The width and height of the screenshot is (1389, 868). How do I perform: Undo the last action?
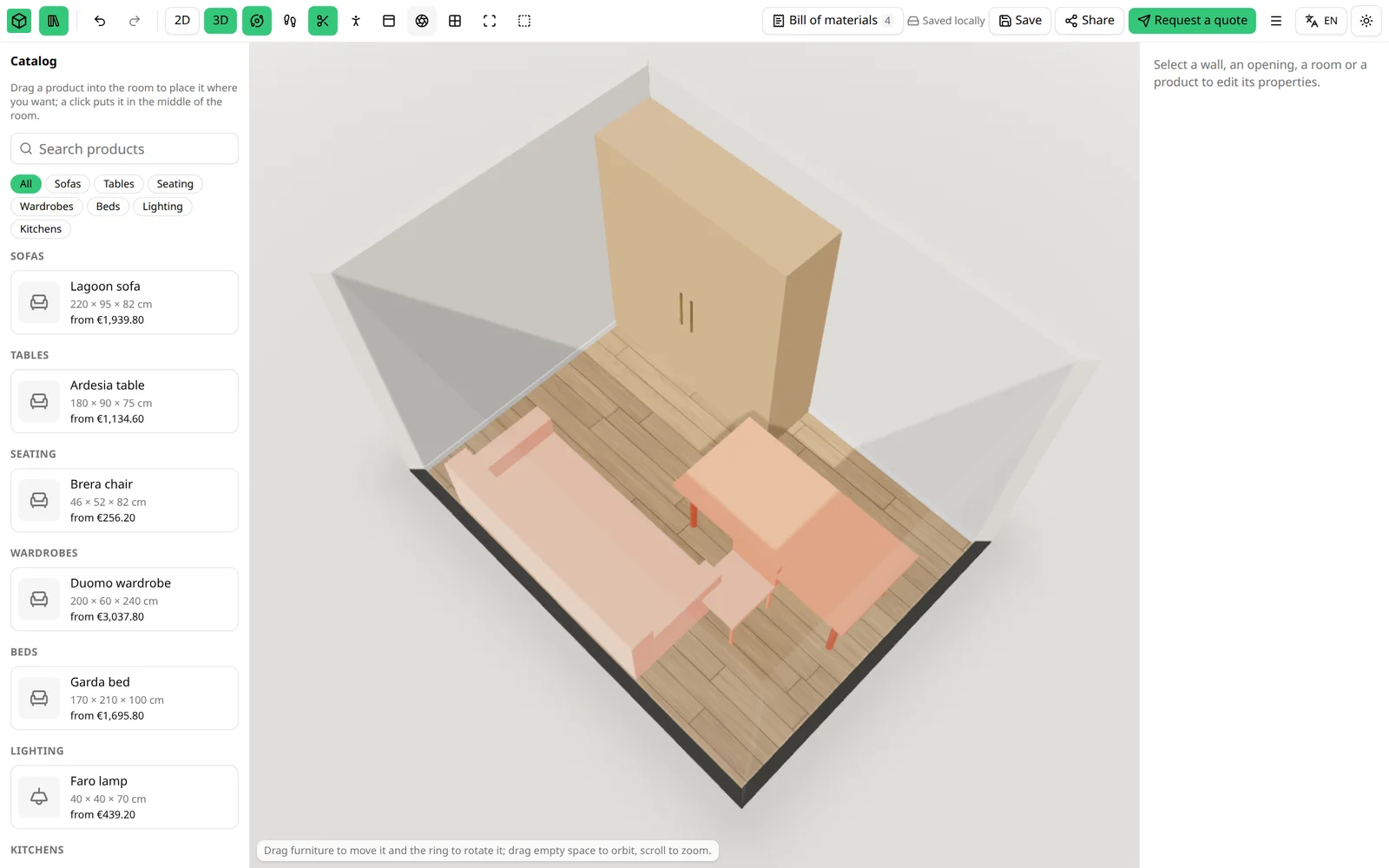click(x=100, y=21)
